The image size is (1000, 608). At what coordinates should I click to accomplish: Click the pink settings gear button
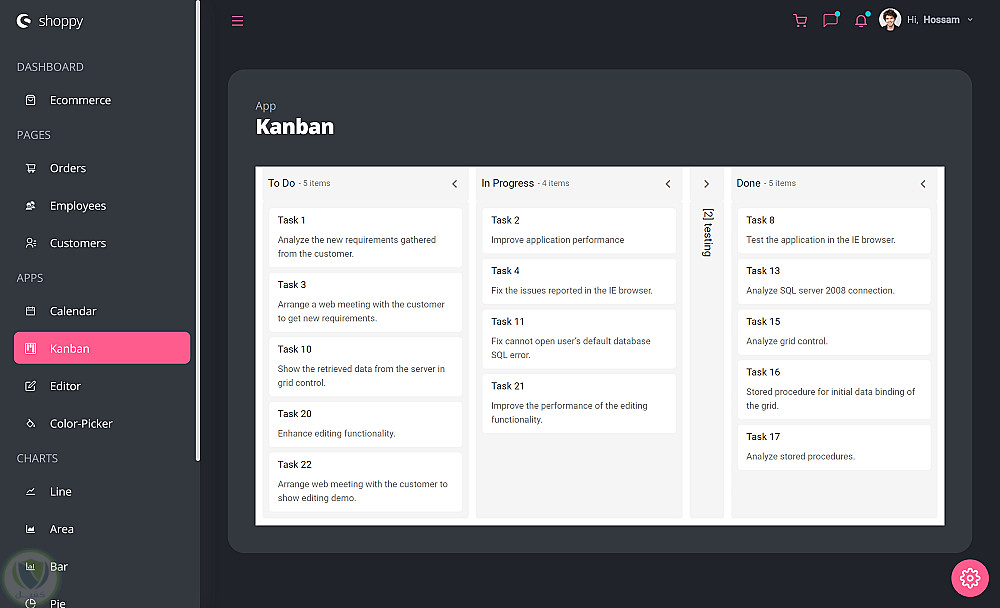968,577
